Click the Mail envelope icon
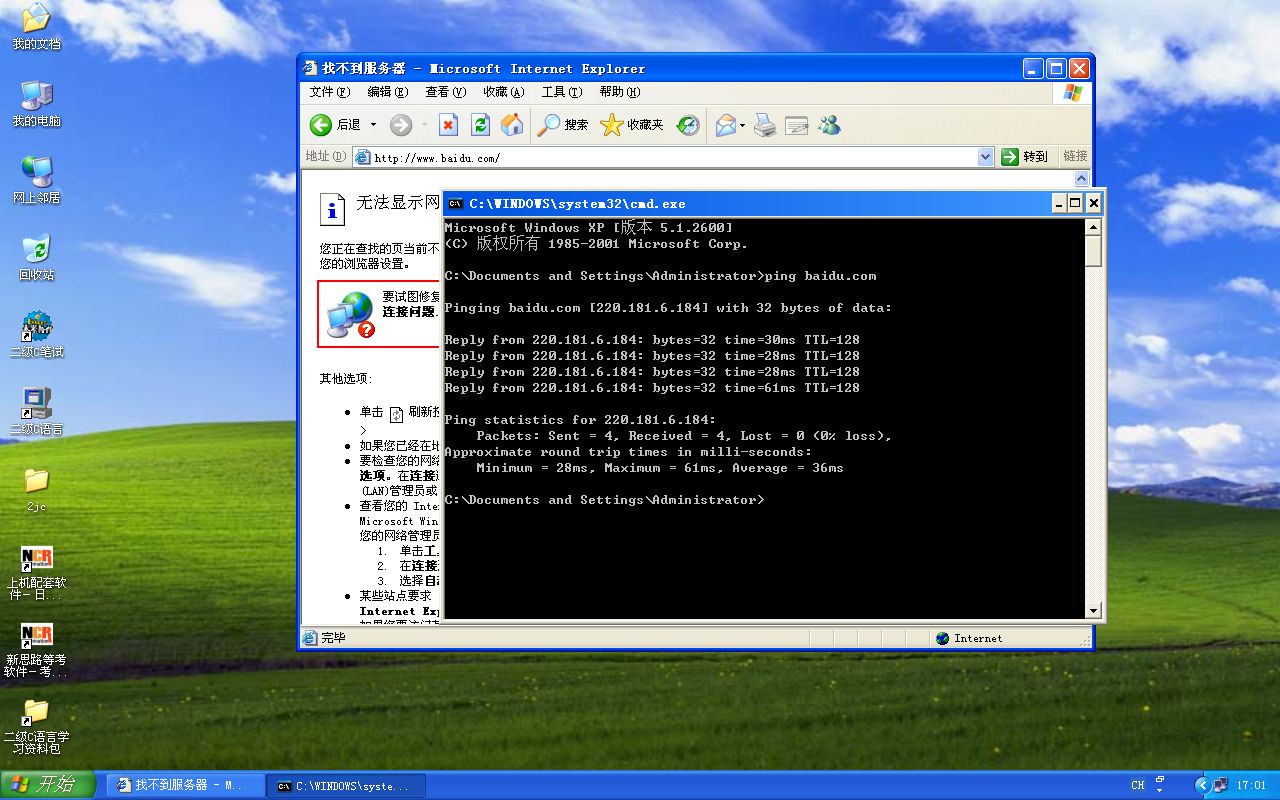 pyautogui.click(x=726, y=125)
